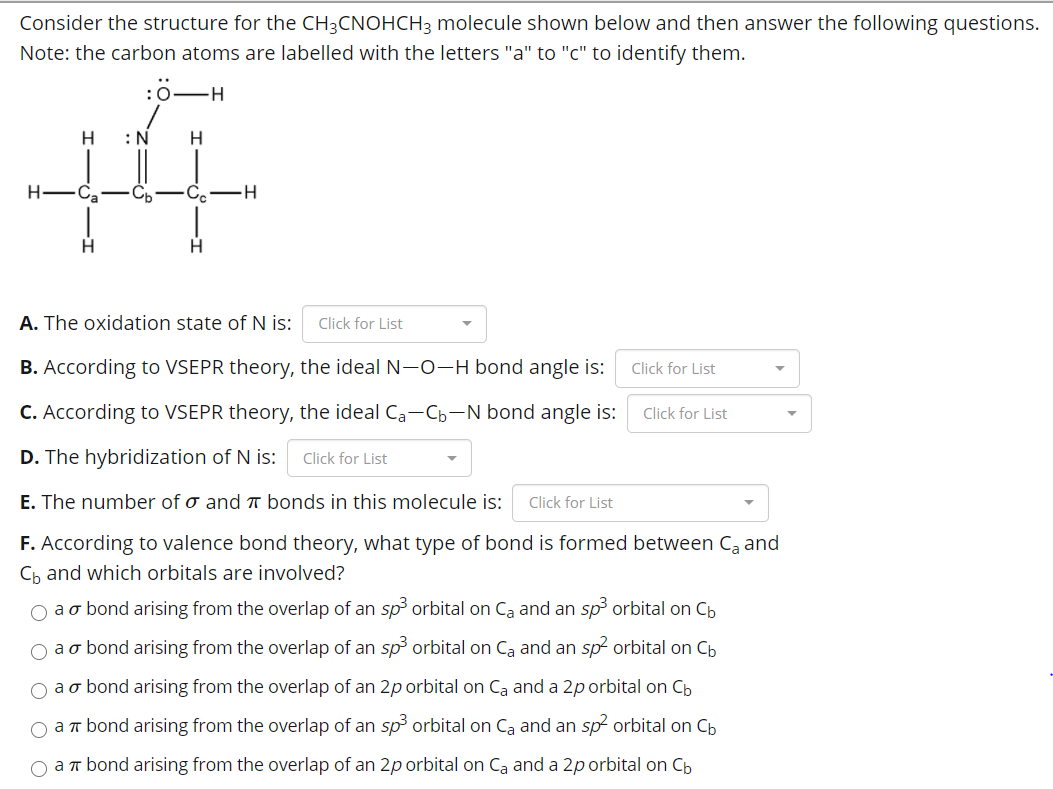
Task: Select the first sigma bond sp3-sp3 option
Action: click(x=39, y=610)
